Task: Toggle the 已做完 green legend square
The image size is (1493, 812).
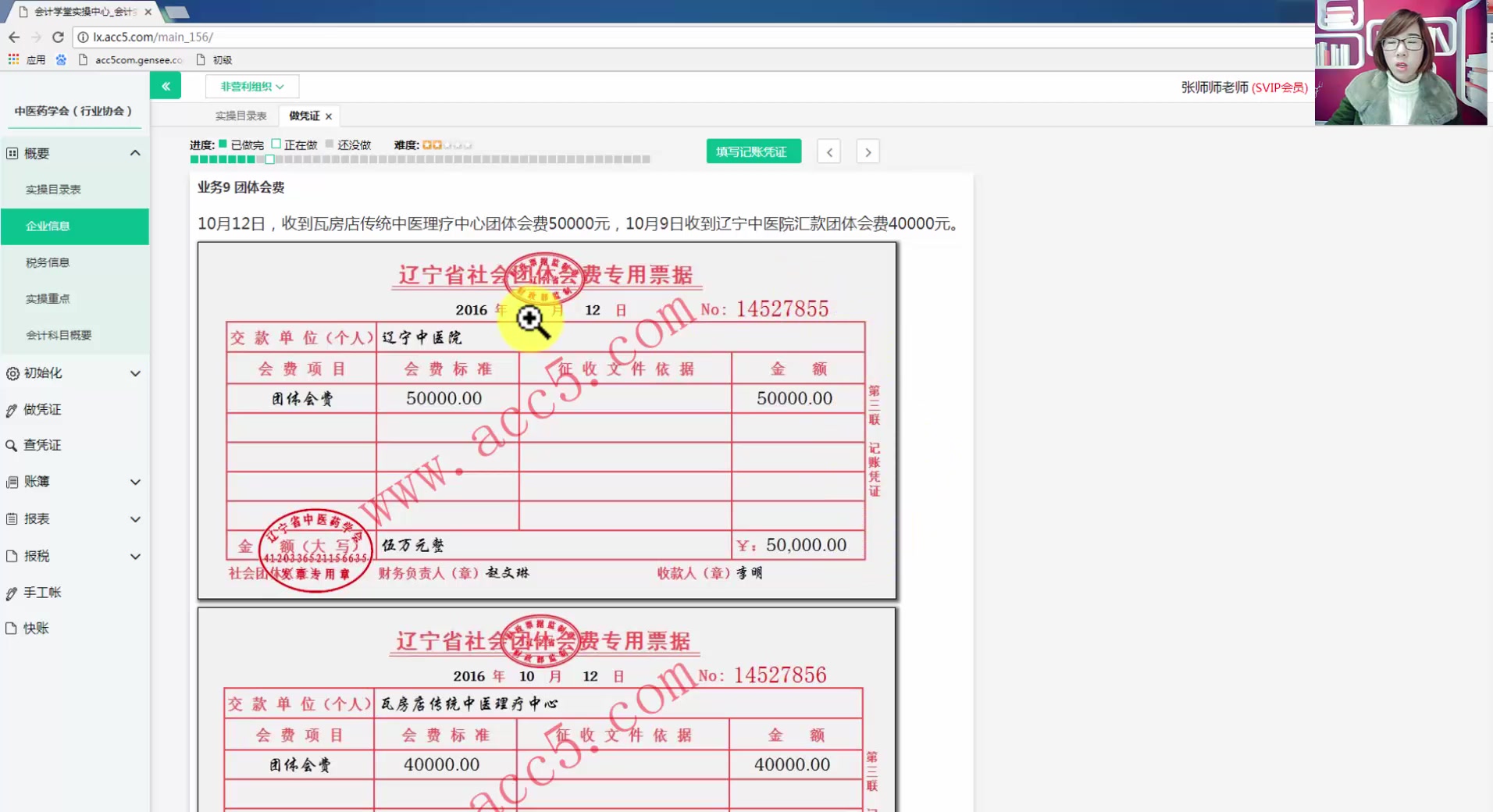Action: click(224, 144)
